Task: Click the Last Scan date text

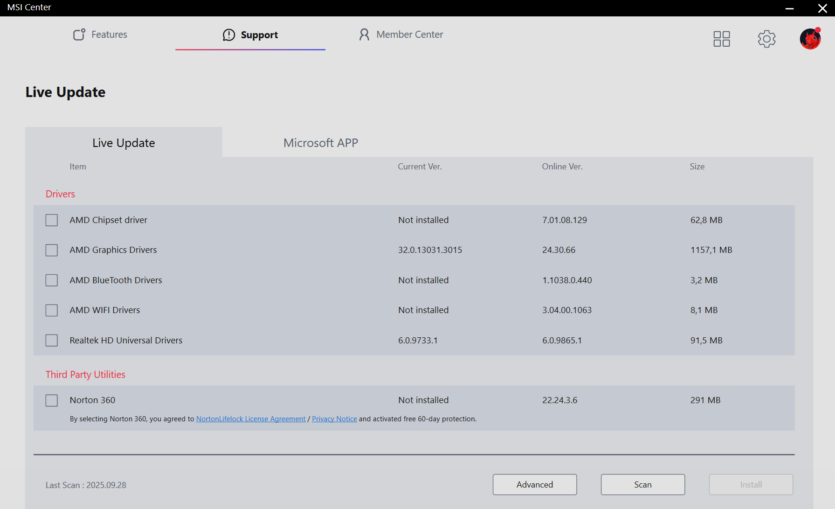Action: 86,485
